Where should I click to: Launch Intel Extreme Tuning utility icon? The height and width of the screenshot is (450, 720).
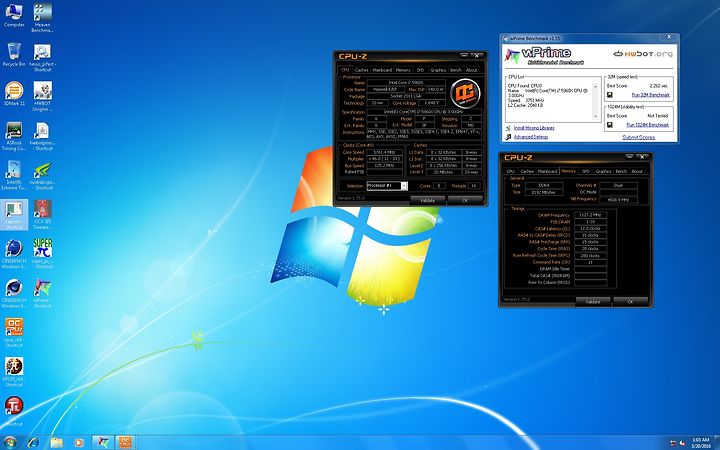click(14, 175)
